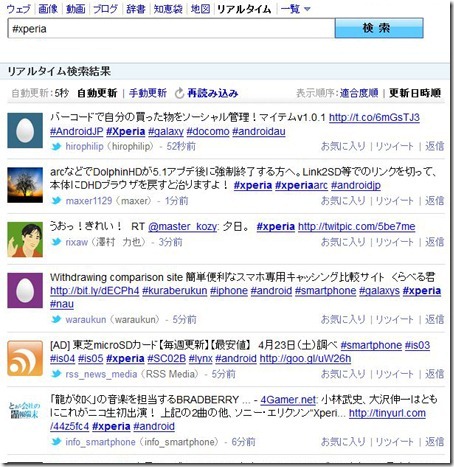
Task: Enable 自動更新 automatic refresh mode
Action: coord(97,93)
